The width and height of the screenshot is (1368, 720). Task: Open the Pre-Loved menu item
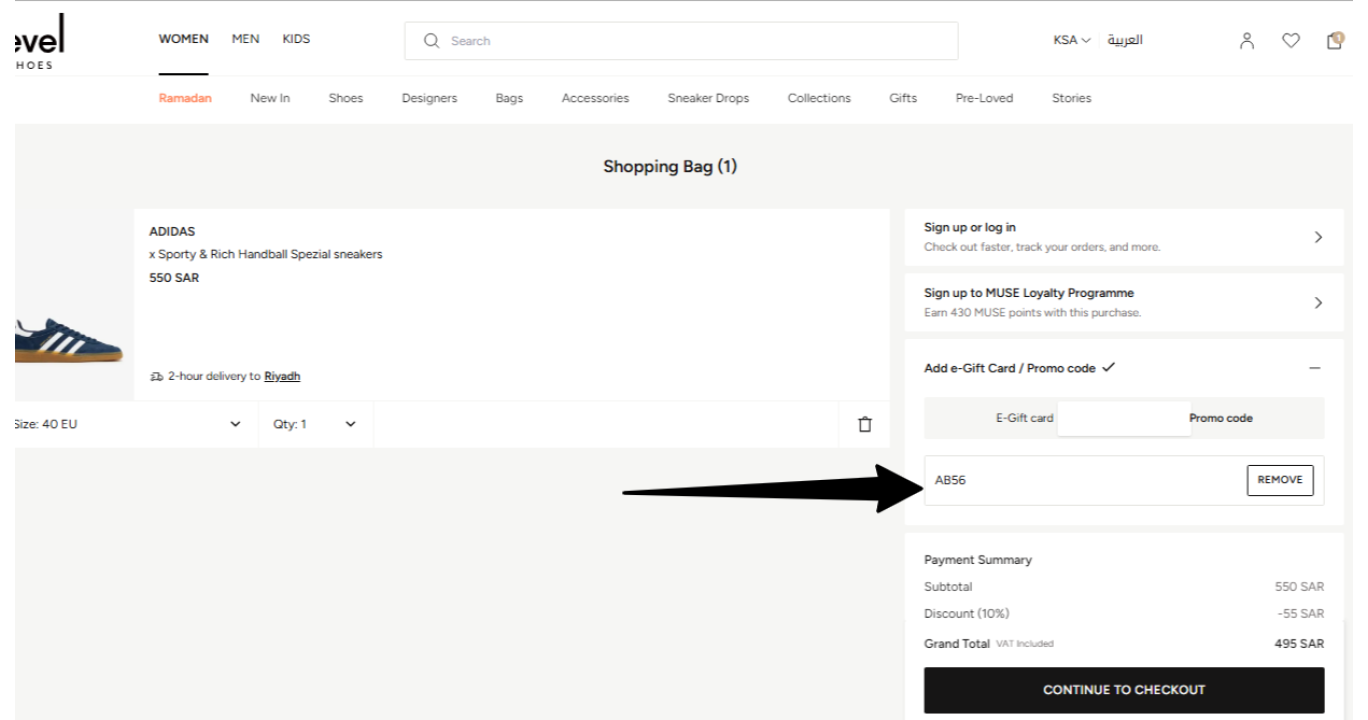(x=984, y=98)
